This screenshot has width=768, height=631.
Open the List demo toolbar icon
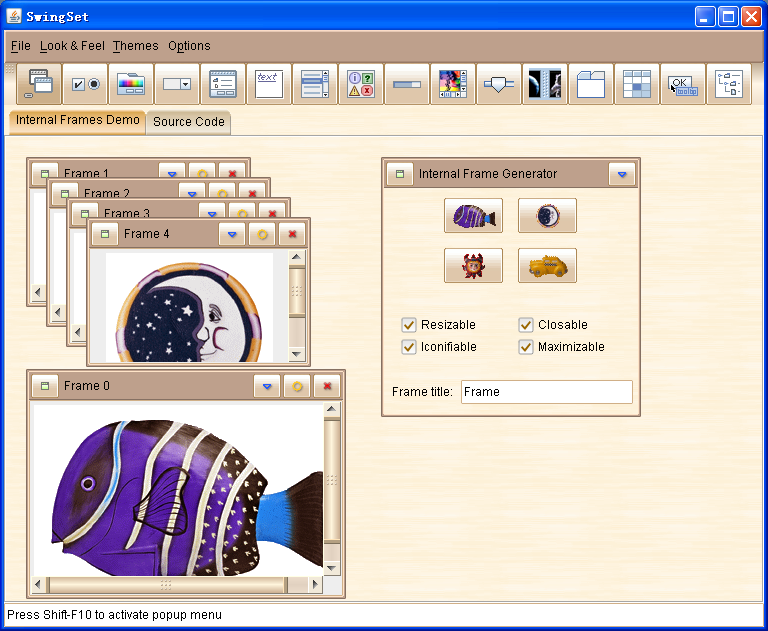tap(315, 84)
